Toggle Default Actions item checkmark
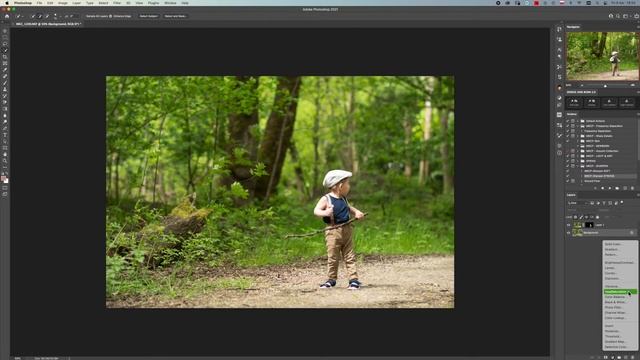The image size is (640, 360). pos(567,121)
